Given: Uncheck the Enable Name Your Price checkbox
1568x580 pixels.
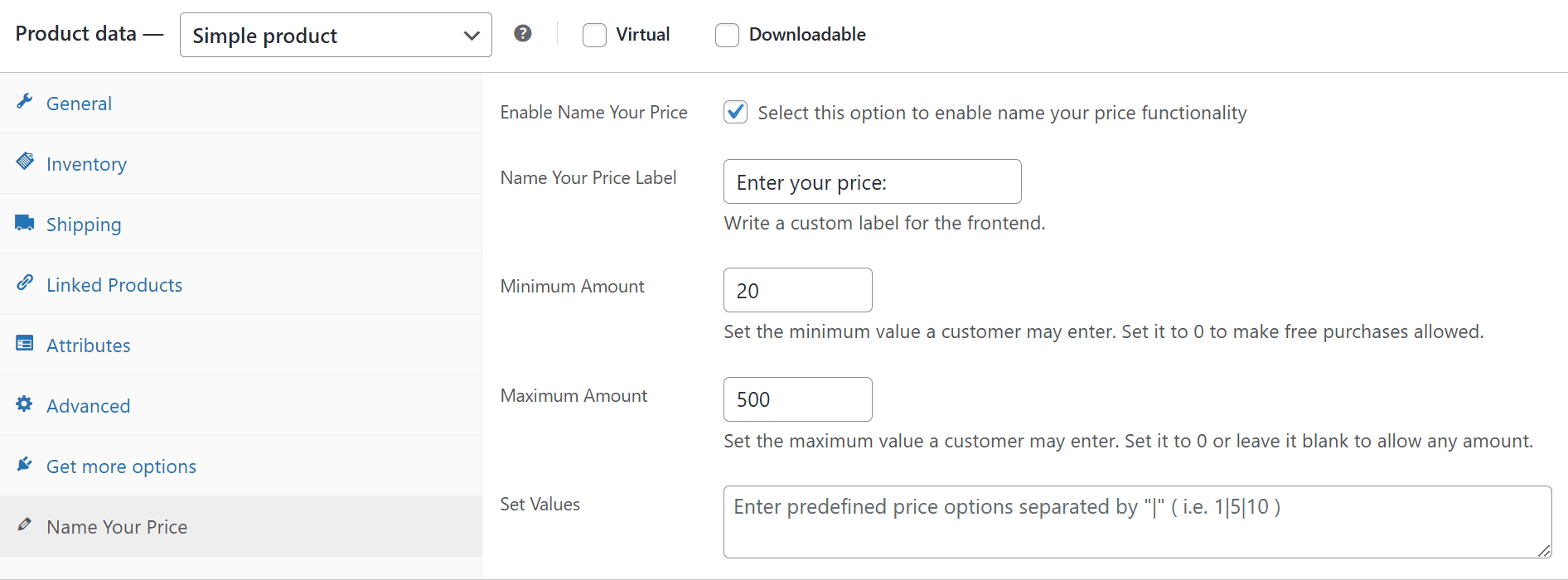Looking at the screenshot, I should (735, 112).
